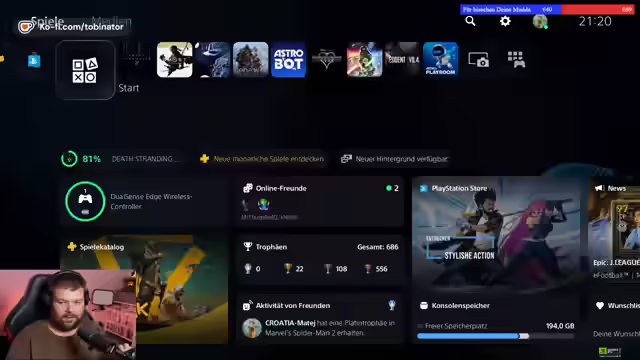Open the Death Stranding download progress
The height and width of the screenshot is (360, 640).
122,159
